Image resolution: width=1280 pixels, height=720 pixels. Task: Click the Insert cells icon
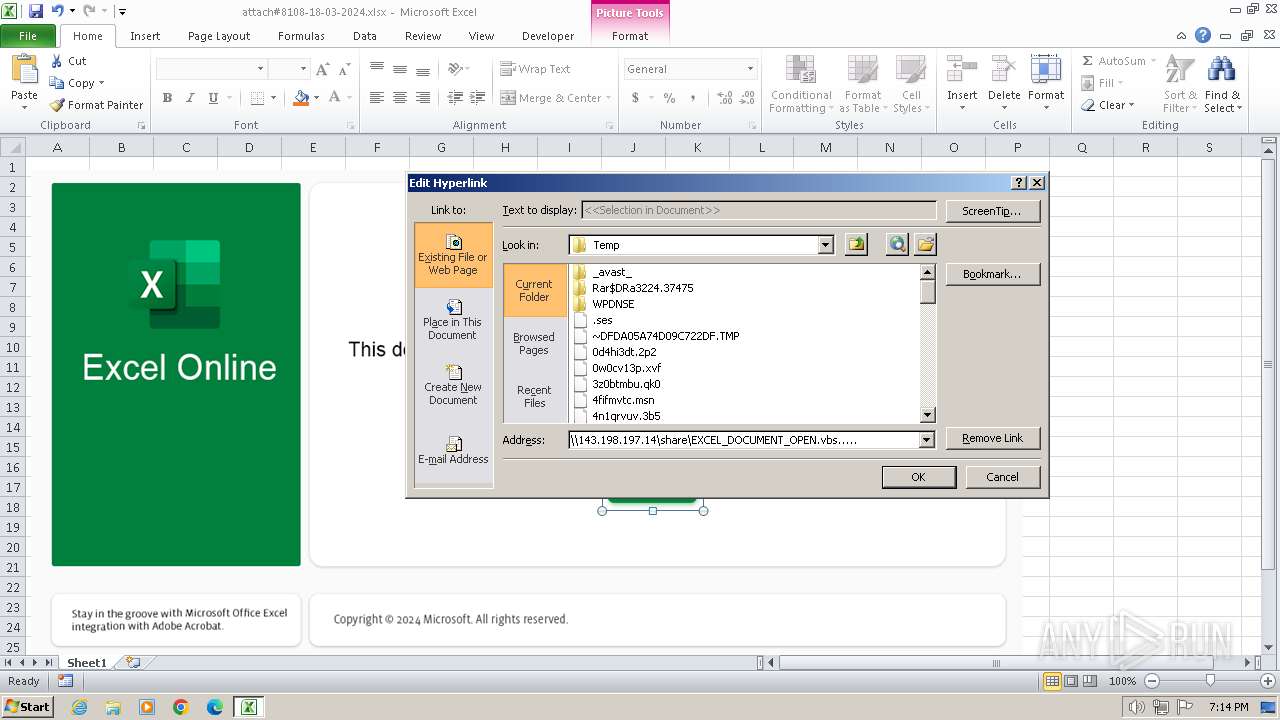[962, 70]
